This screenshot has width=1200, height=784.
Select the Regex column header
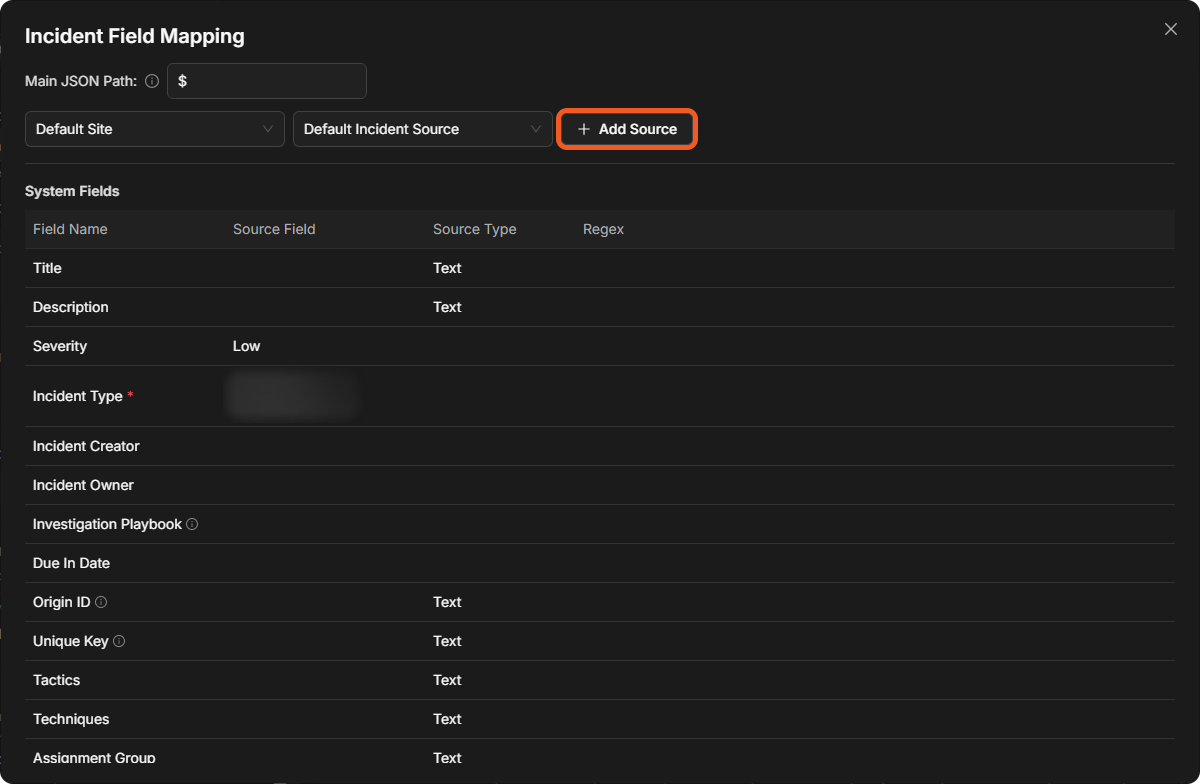coord(603,229)
